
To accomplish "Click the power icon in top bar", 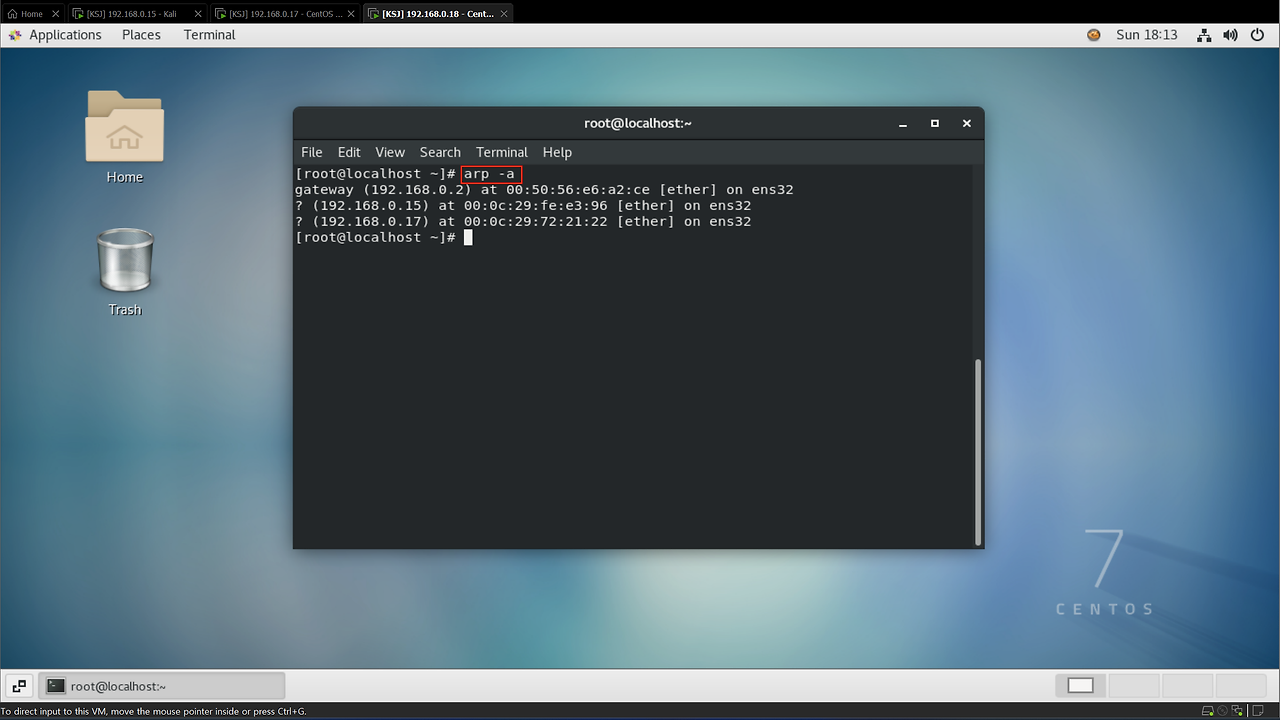I will (1258, 35).
